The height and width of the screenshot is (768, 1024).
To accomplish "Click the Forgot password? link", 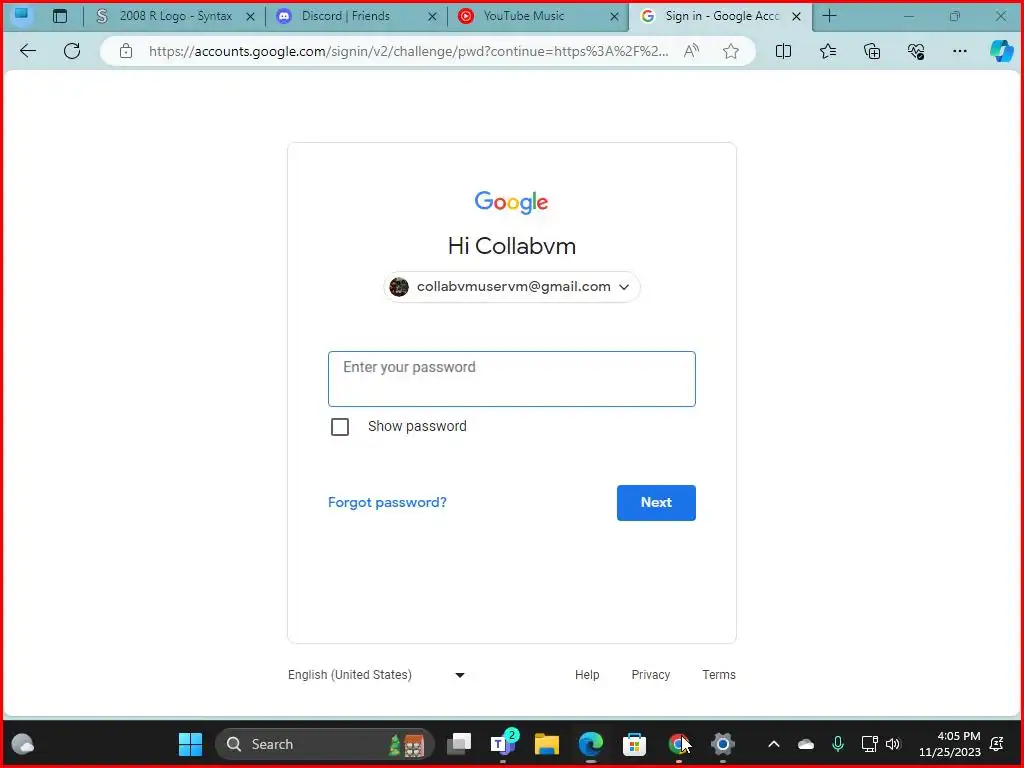I will click(387, 502).
